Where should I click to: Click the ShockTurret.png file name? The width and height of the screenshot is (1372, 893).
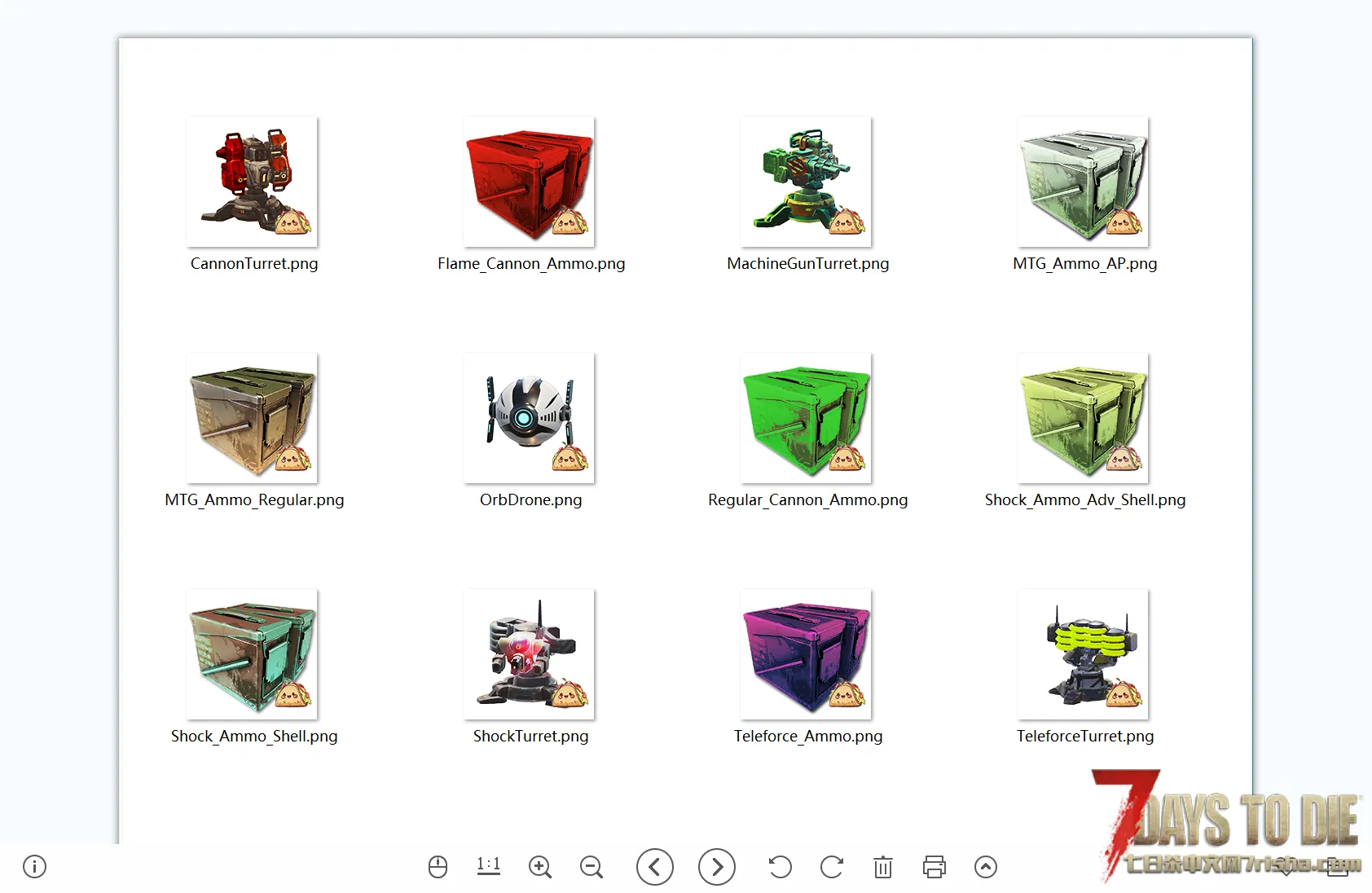(531, 737)
